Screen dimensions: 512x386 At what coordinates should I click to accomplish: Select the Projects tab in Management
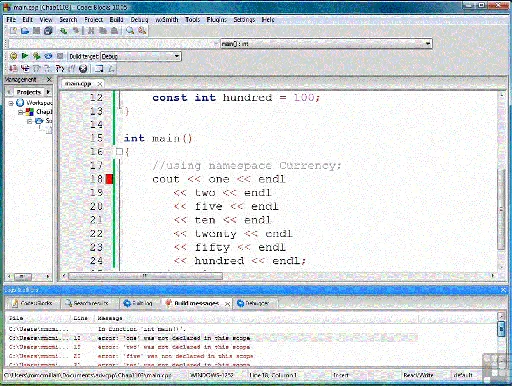pos(29,92)
